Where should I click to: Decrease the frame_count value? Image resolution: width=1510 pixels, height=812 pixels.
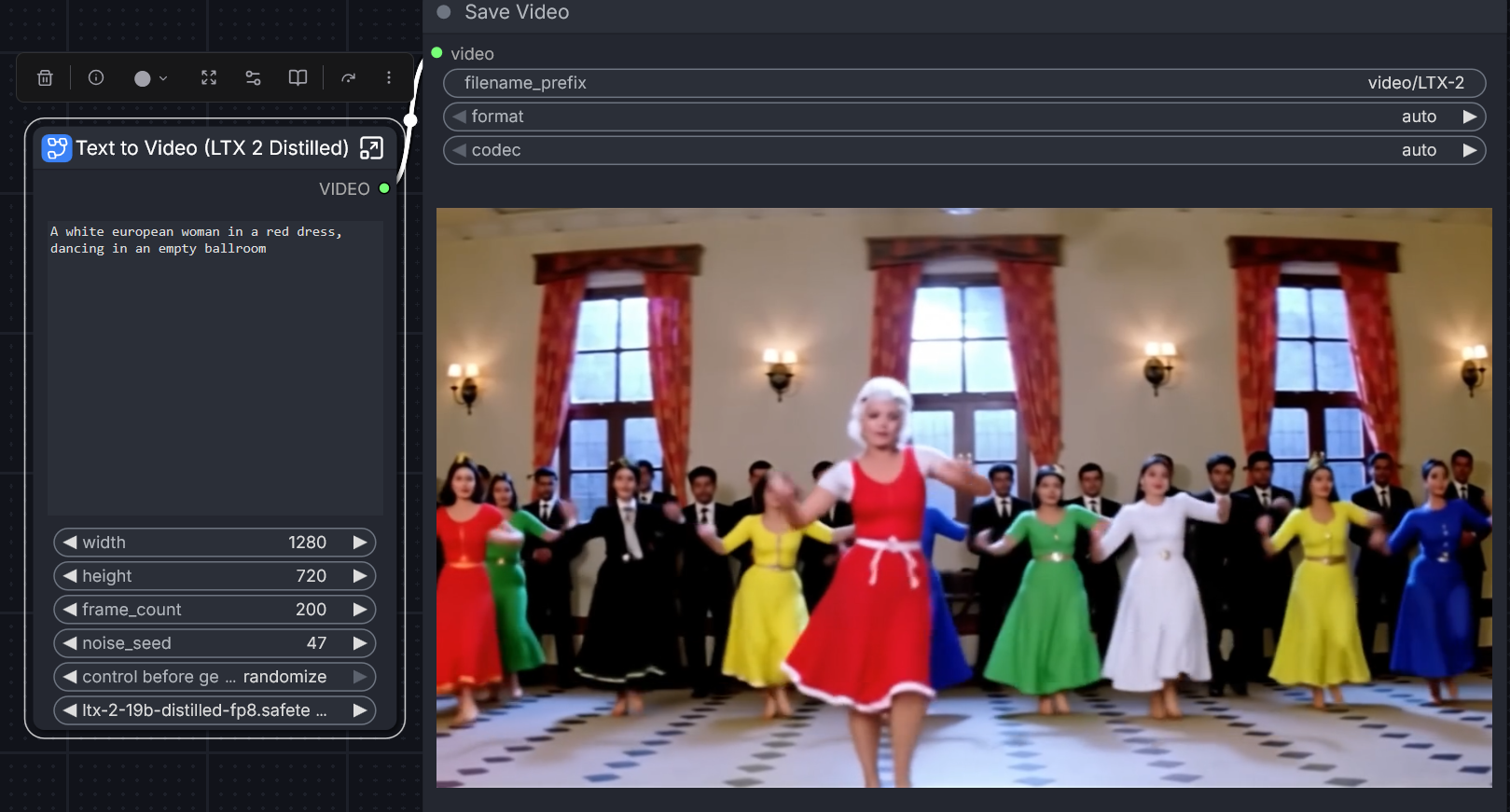69,610
